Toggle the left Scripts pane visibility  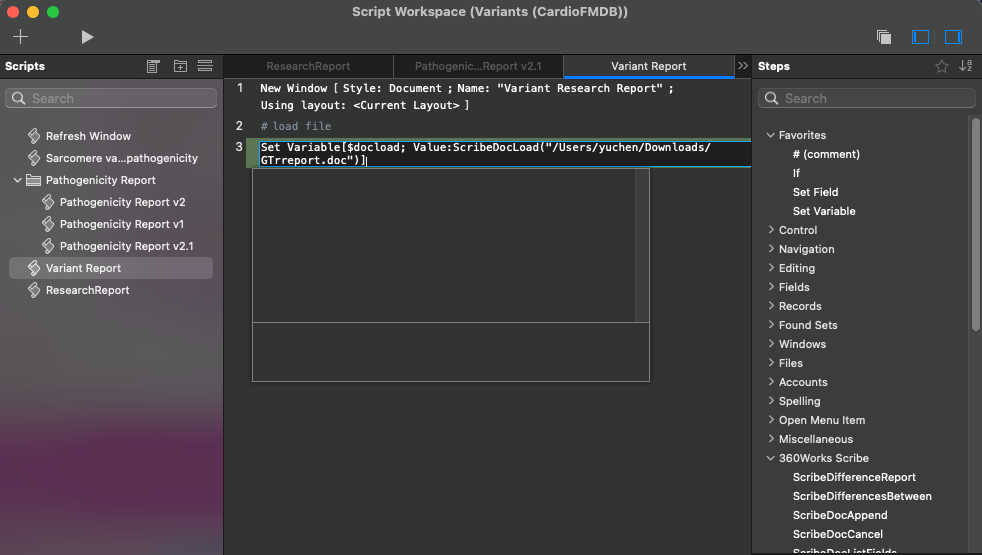[x=921, y=37]
